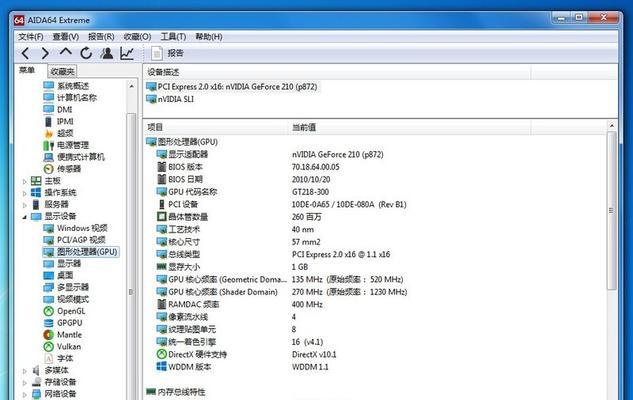Image resolution: width=633 pixels, height=400 pixels.
Task: Collapse the 显示设备 tree node
Action: coord(24,217)
